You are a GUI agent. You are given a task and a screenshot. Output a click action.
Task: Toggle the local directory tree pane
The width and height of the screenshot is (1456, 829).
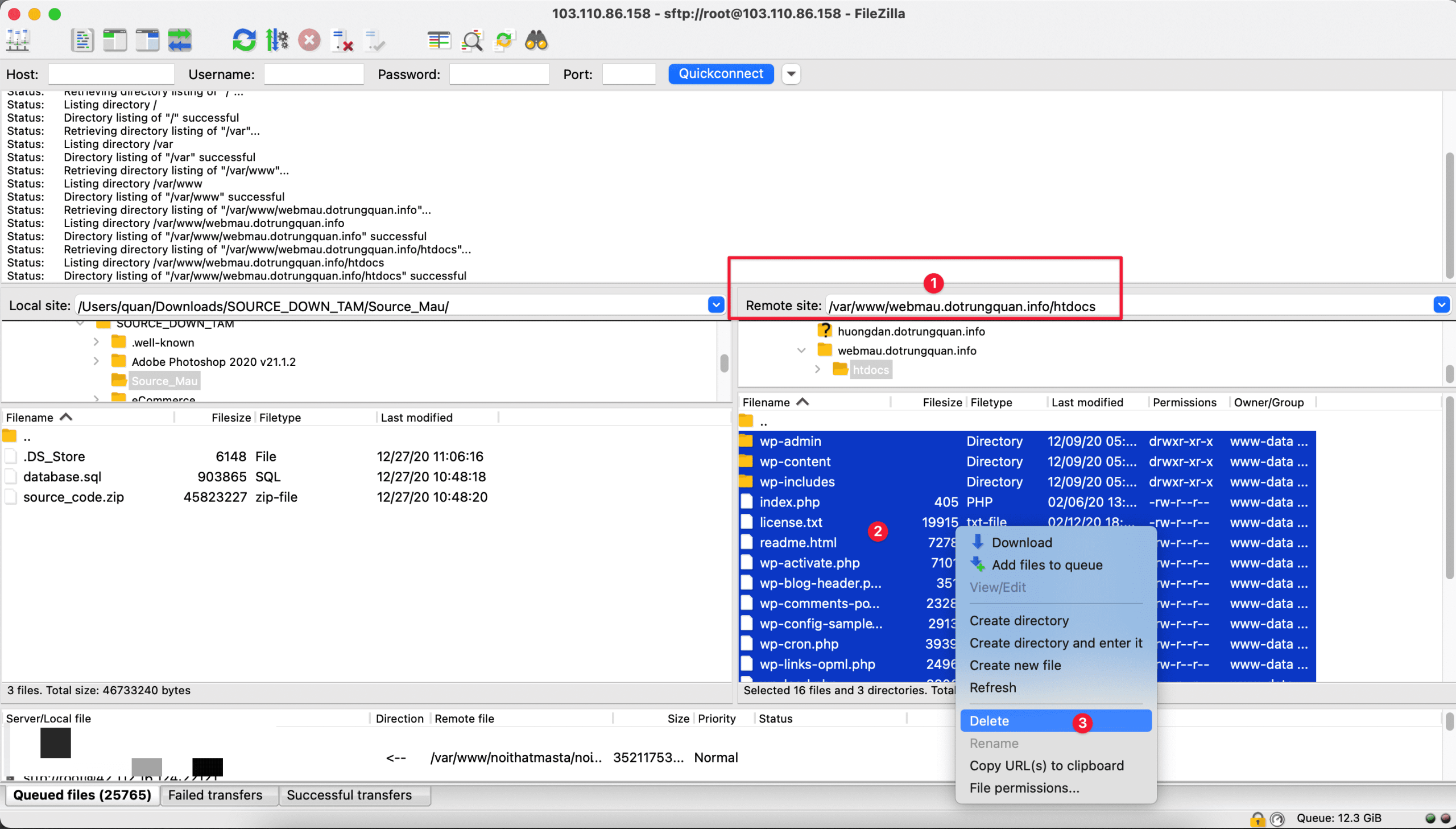click(114, 40)
